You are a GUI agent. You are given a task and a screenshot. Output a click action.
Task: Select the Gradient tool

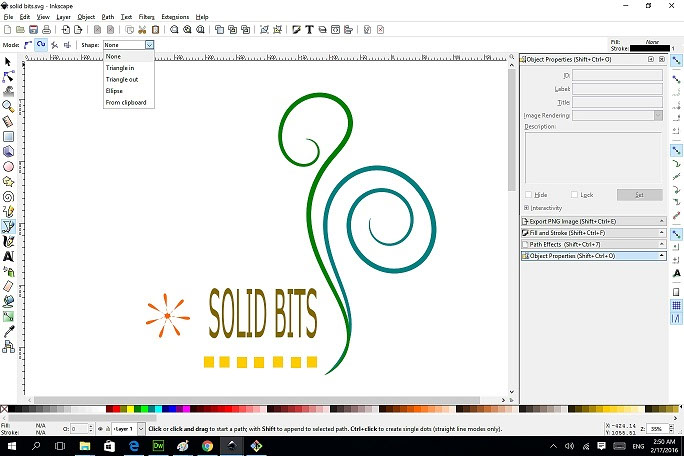[x=8, y=316]
